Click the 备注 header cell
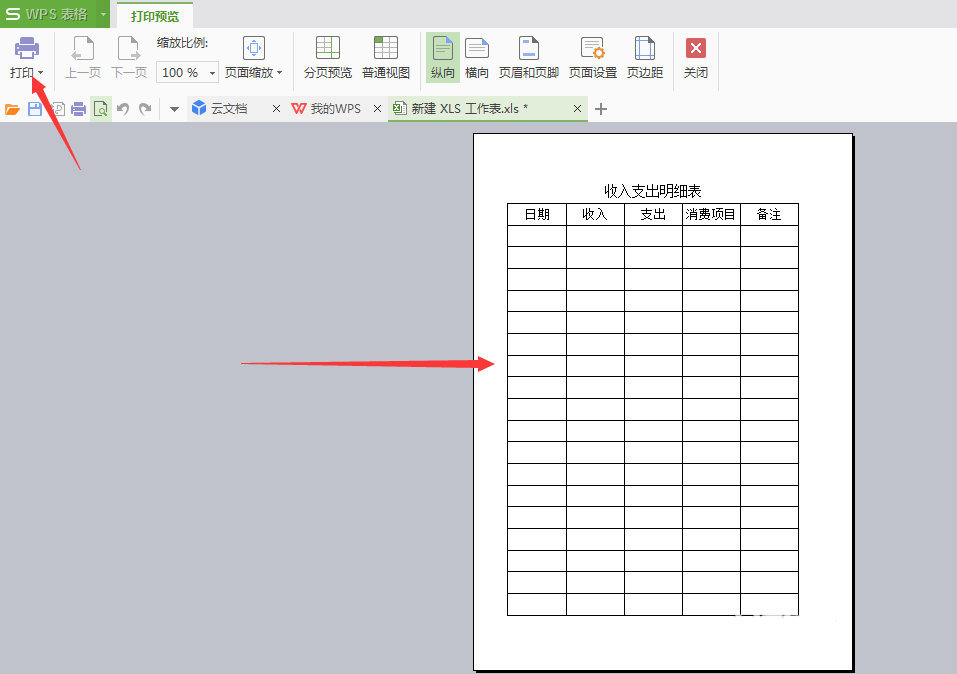957x674 pixels. pyautogui.click(x=769, y=214)
